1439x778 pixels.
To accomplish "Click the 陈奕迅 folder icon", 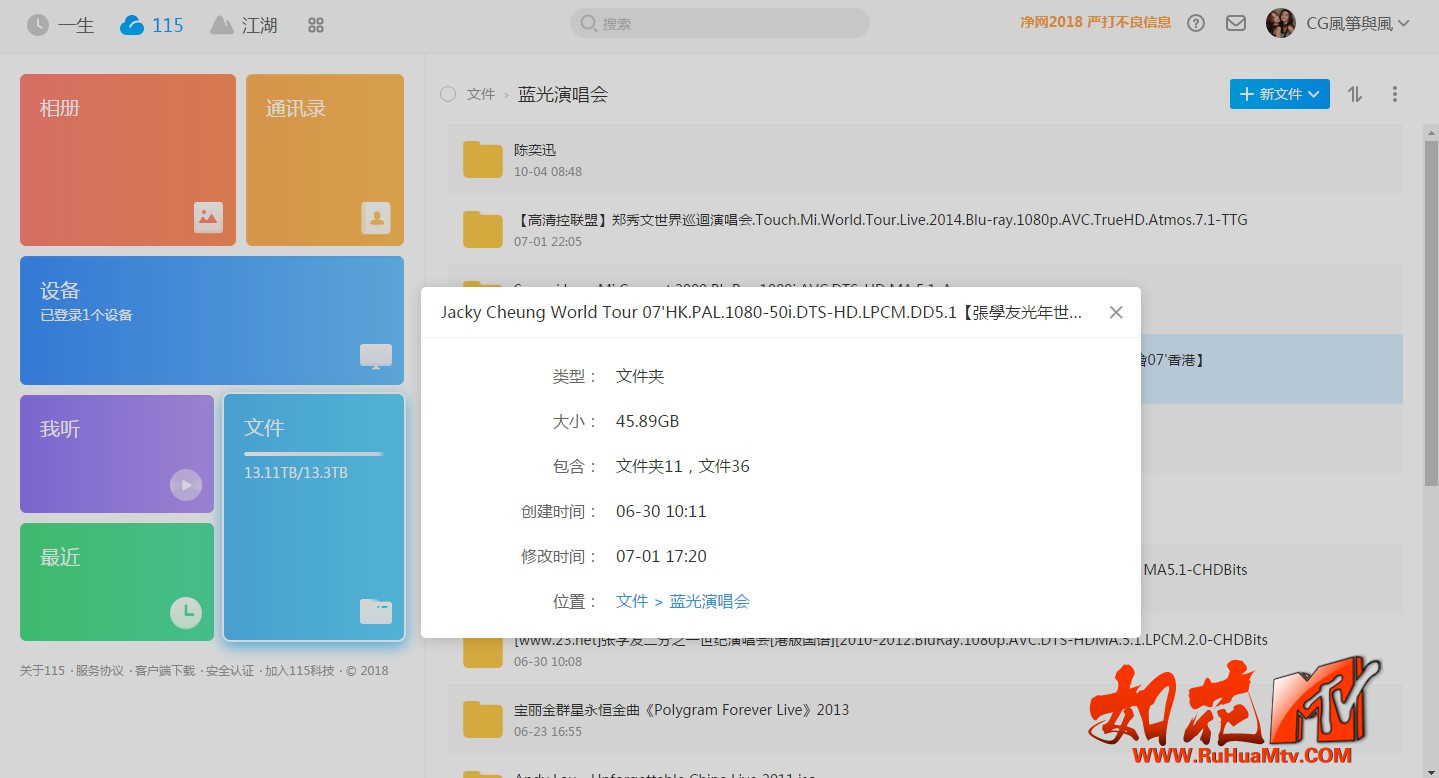I will tap(483, 160).
